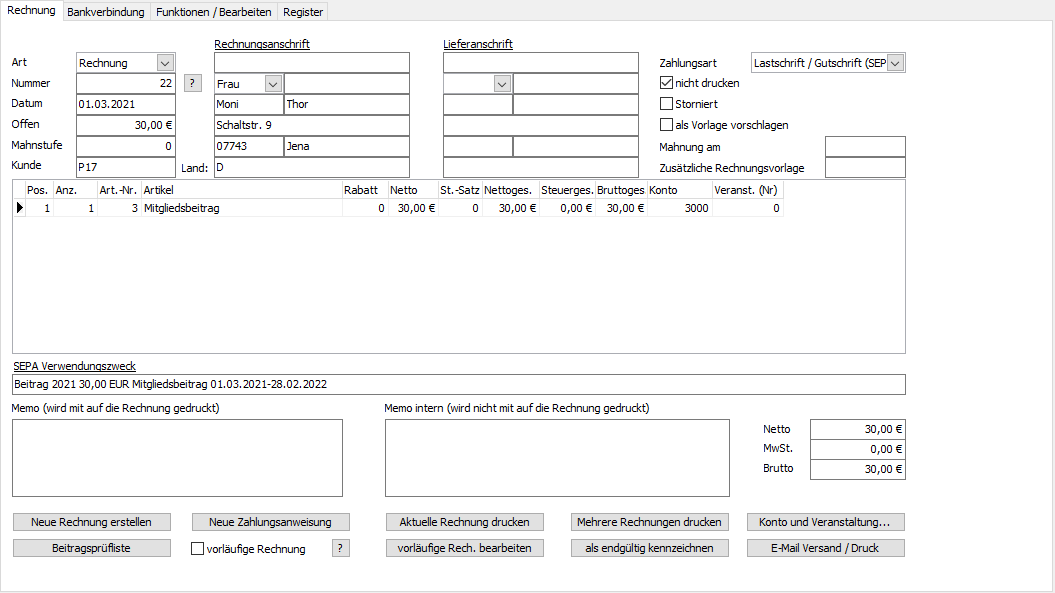Image resolution: width=1055 pixels, height=593 pixels.
Task: Click the SEPA Verwendungszweck field
Action: [459, 384]
